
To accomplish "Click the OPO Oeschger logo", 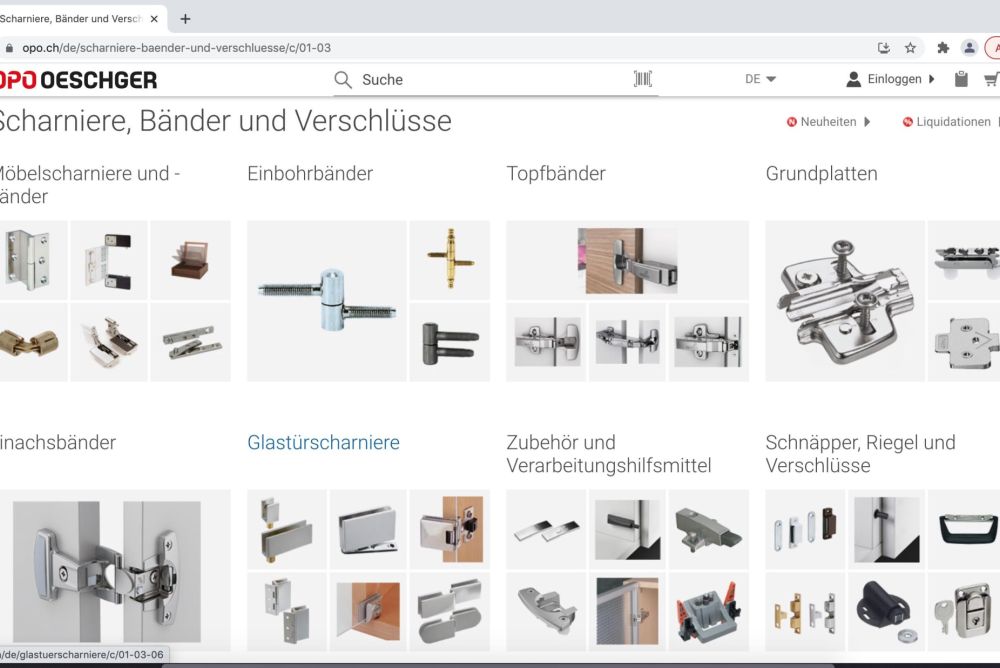I will [x=78, y=80].
